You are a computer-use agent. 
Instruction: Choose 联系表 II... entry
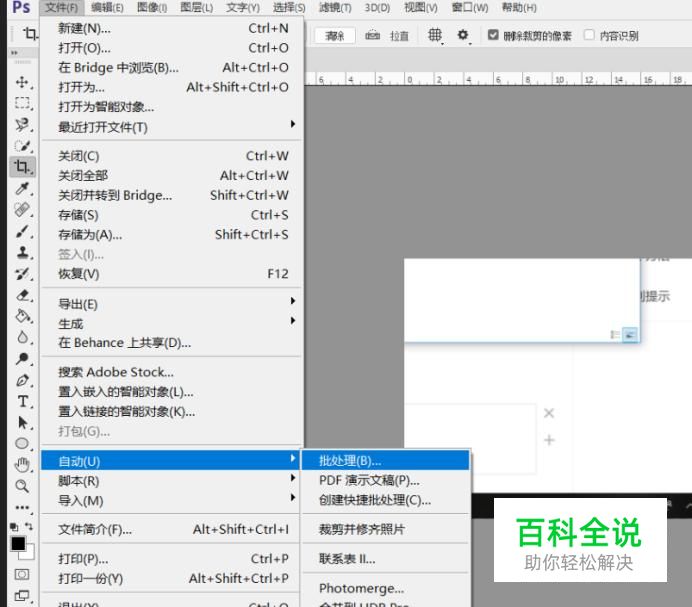click(x=385, y=559)
